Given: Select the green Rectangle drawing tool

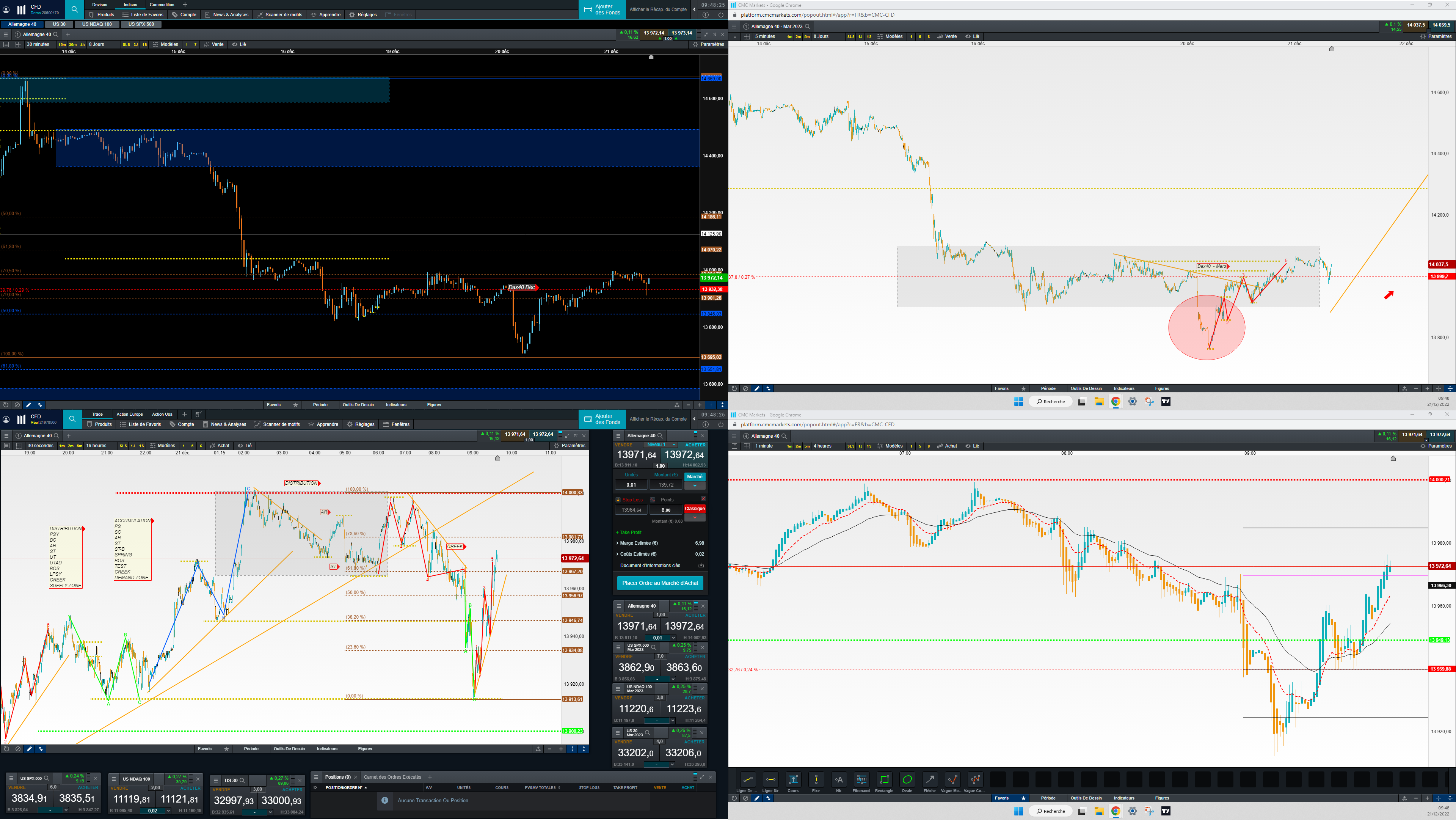Looking at the screenshot, I should (884, 780).
